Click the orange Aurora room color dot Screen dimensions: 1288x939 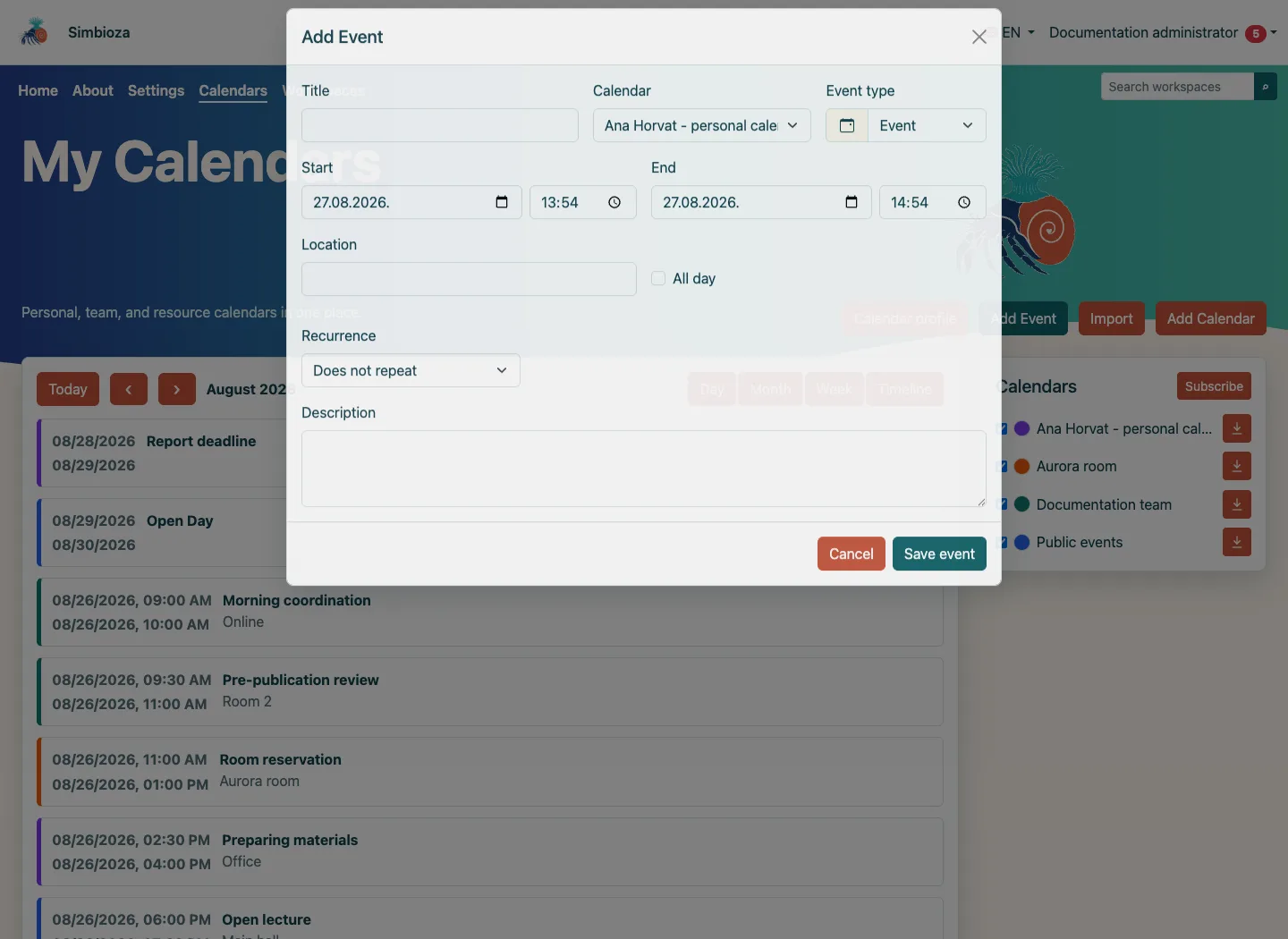[1021, 466]
